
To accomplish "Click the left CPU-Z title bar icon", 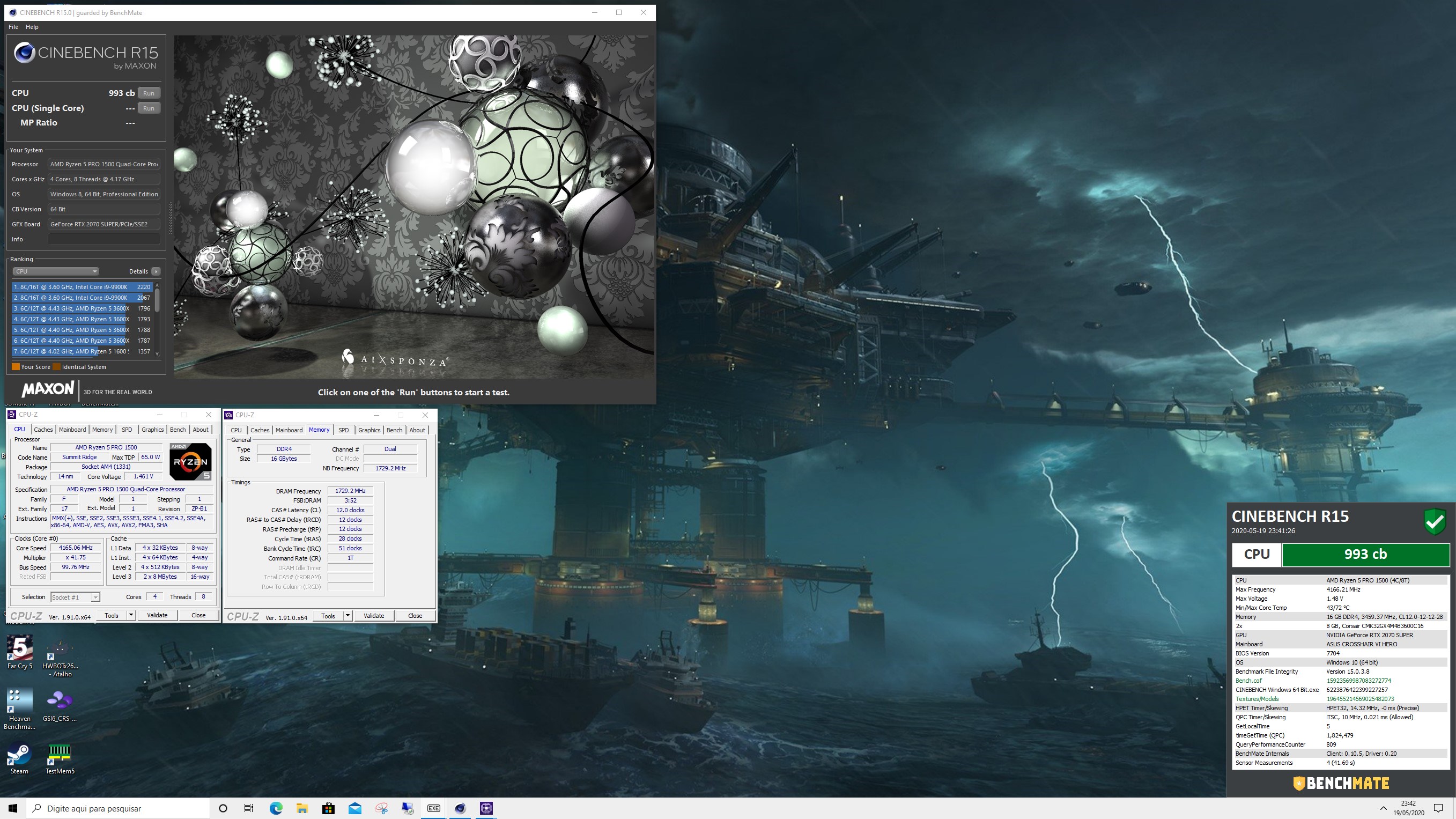I will tap(12, 414).
